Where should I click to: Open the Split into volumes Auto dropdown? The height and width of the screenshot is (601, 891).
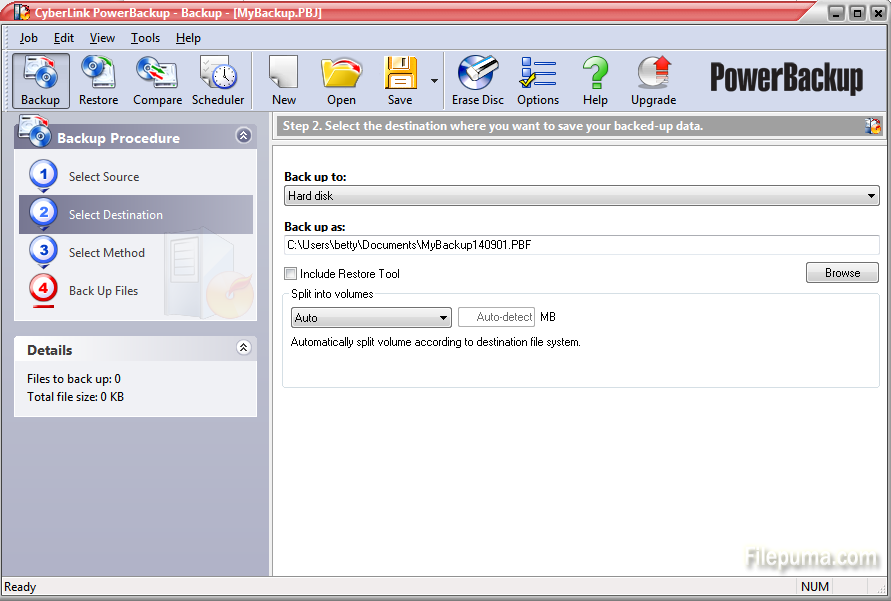pos(444,318)
